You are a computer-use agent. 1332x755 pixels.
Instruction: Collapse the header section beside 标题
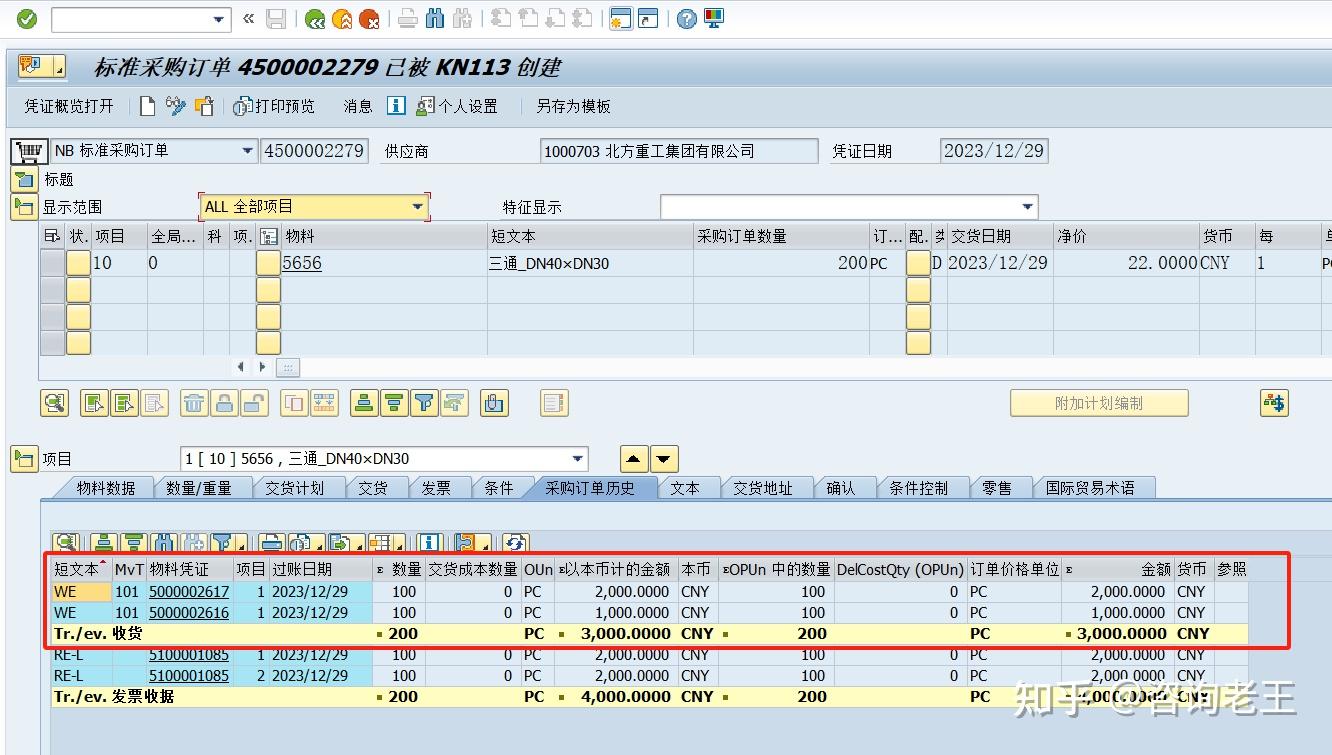click(24, 179)
